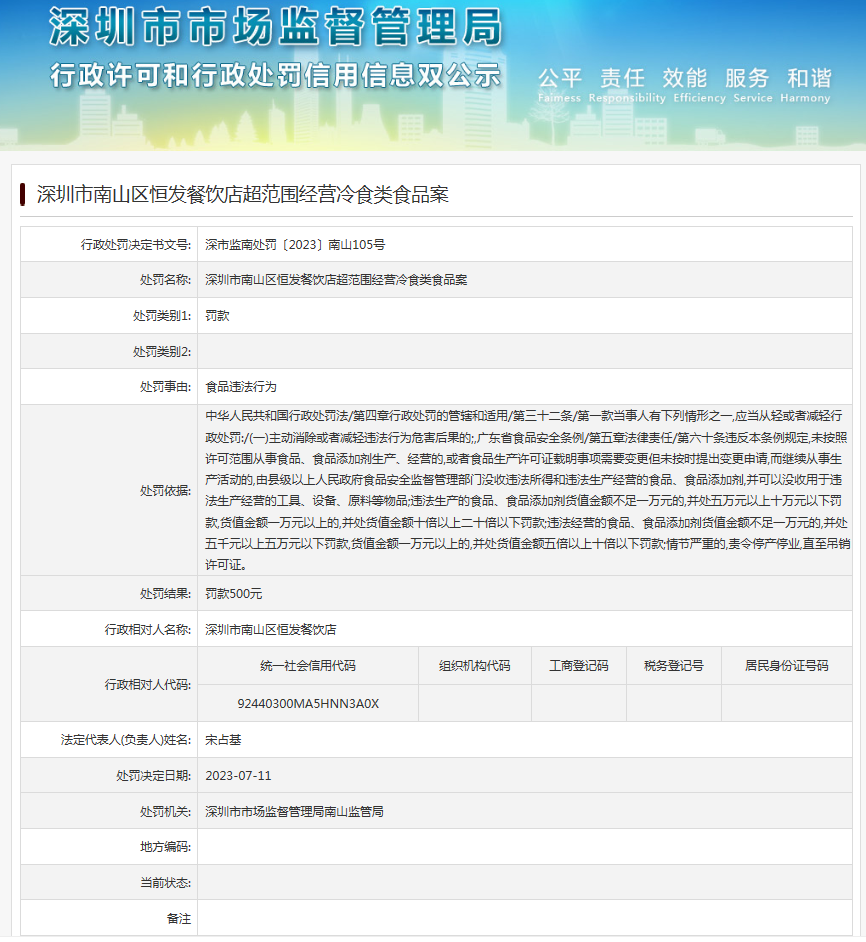
Task: Click the banner title 深圳市市场监督管理局
Action: pyautogui.click(x=275, y=27)
